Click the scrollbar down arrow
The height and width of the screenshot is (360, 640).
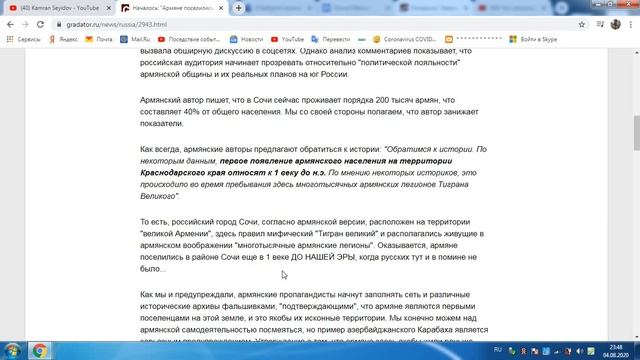[636, 337]
